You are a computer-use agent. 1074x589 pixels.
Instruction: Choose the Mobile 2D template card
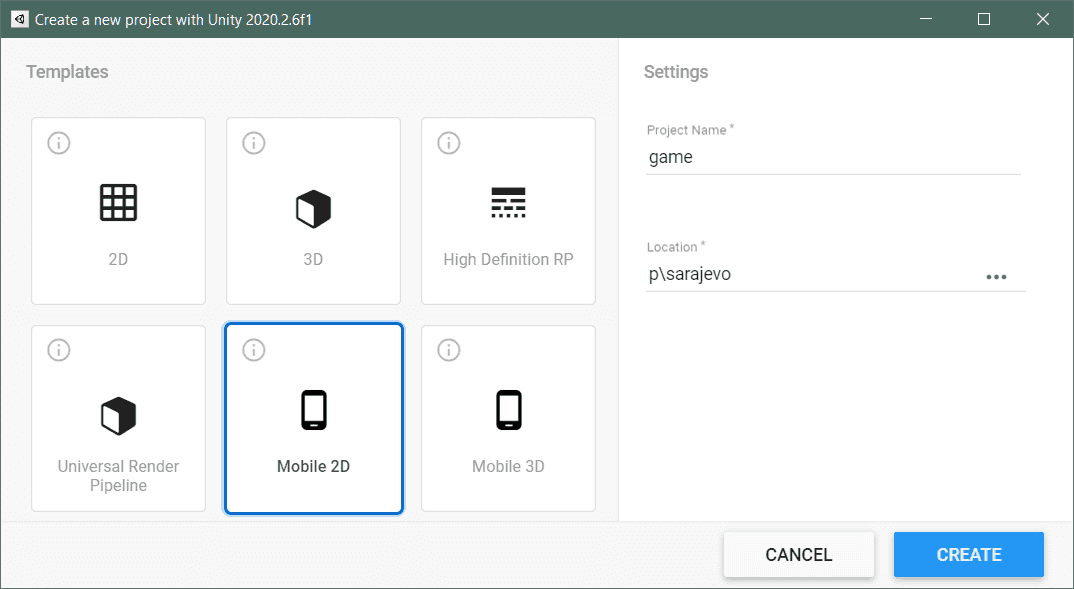(313, 418)
